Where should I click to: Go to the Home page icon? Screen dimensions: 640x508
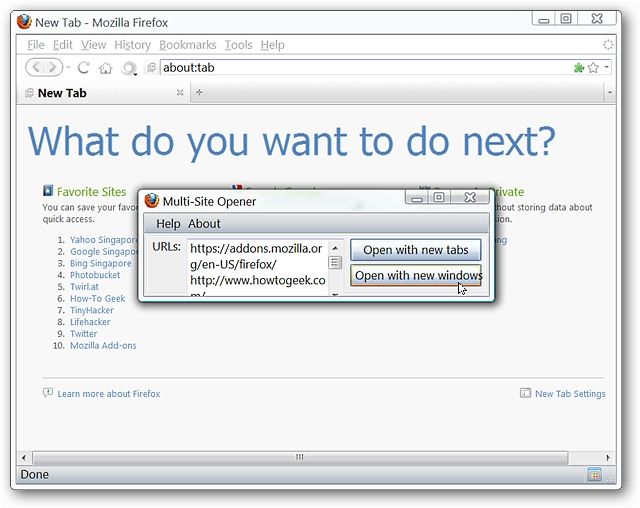(x=106, y=68)
